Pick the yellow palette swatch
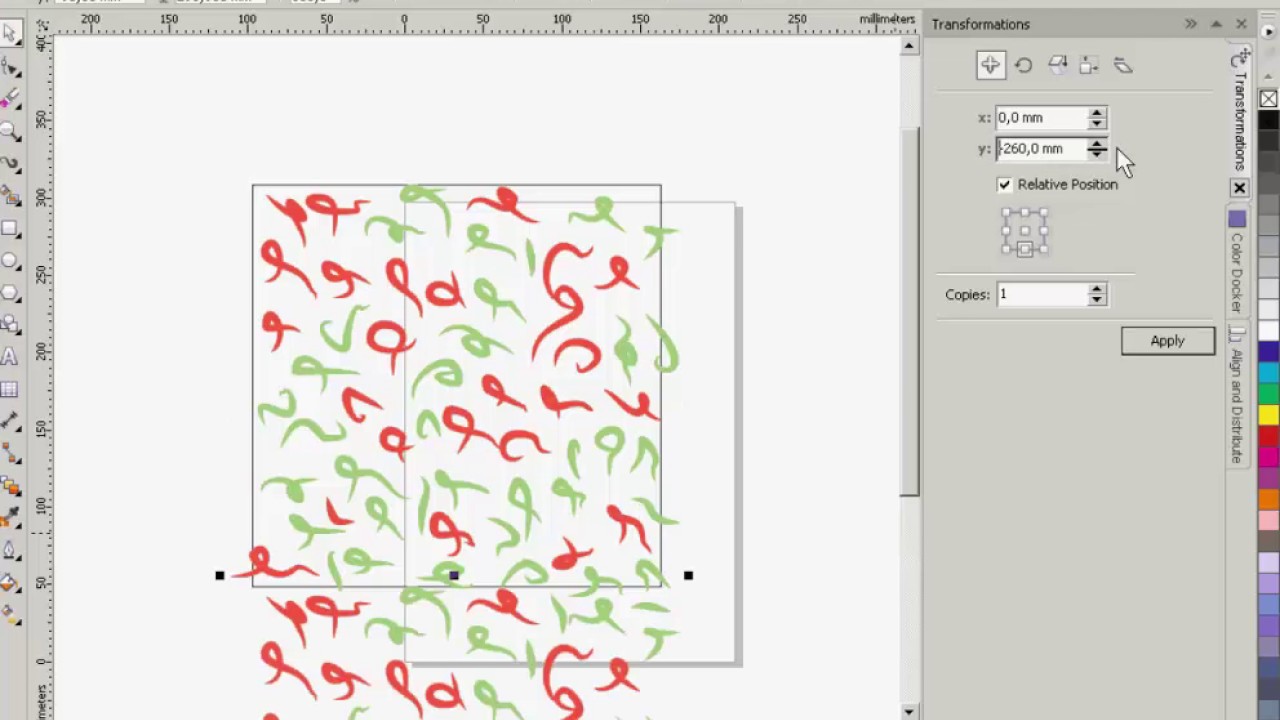This screenshot has width=1280, height=720. tap(1269, 413)
